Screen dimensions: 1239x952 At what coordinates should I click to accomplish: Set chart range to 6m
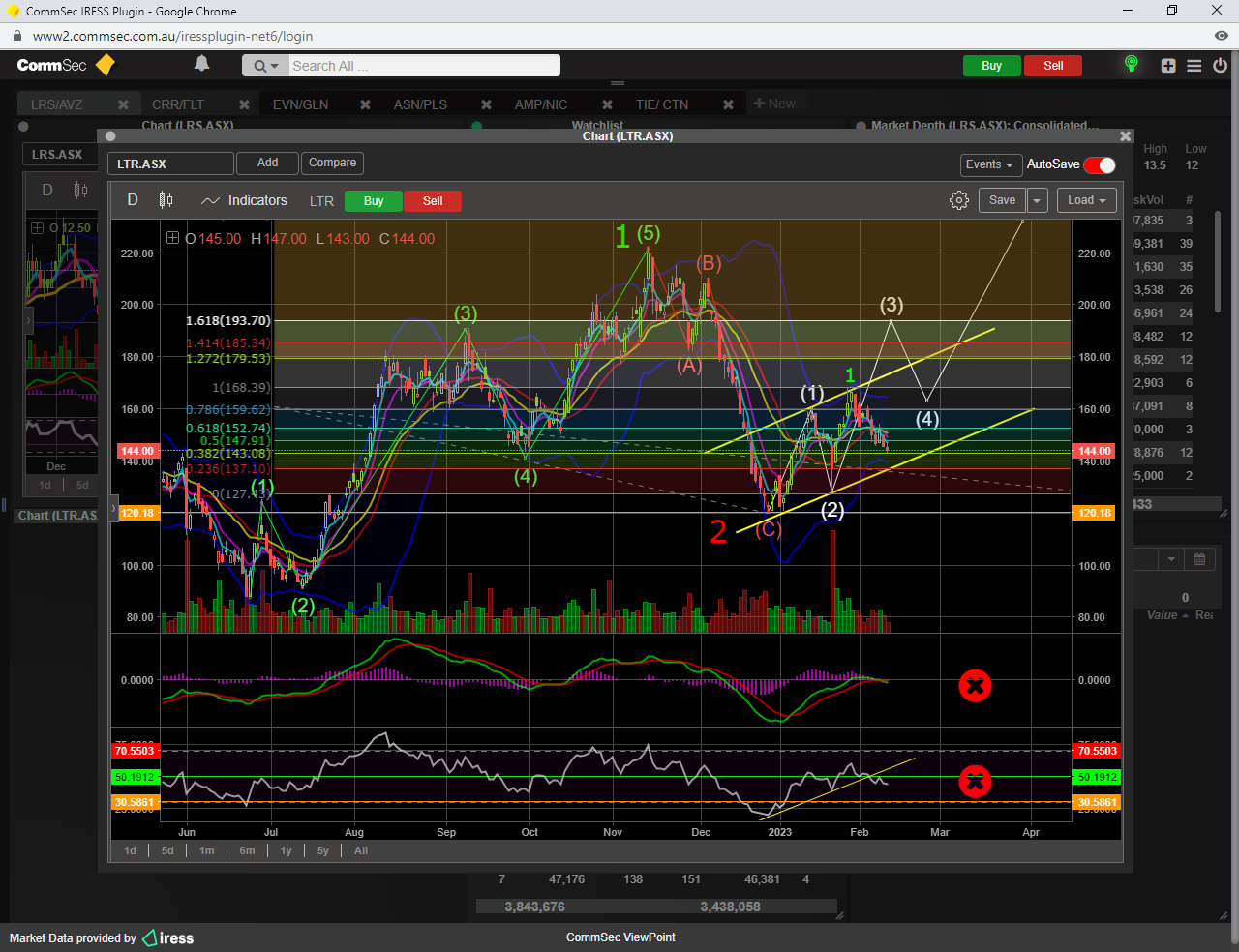click(x=247, y=850)
